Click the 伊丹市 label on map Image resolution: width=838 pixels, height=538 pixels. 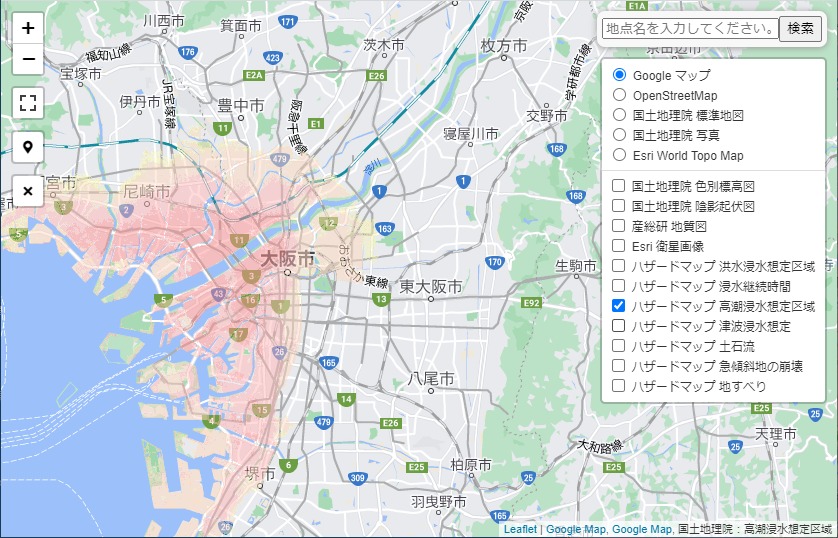pos(139,102)
